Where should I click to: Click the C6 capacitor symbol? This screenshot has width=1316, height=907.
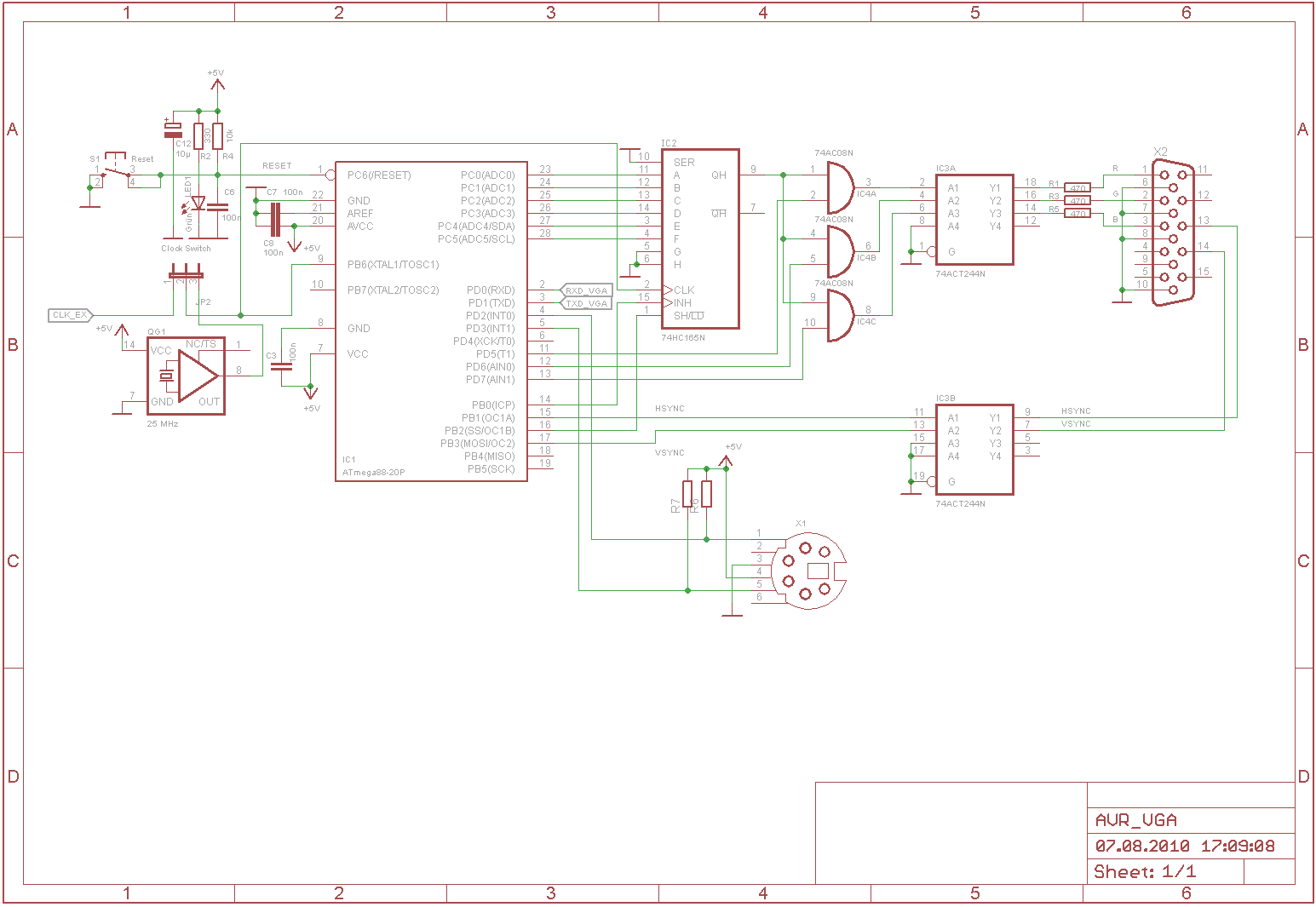218,207
